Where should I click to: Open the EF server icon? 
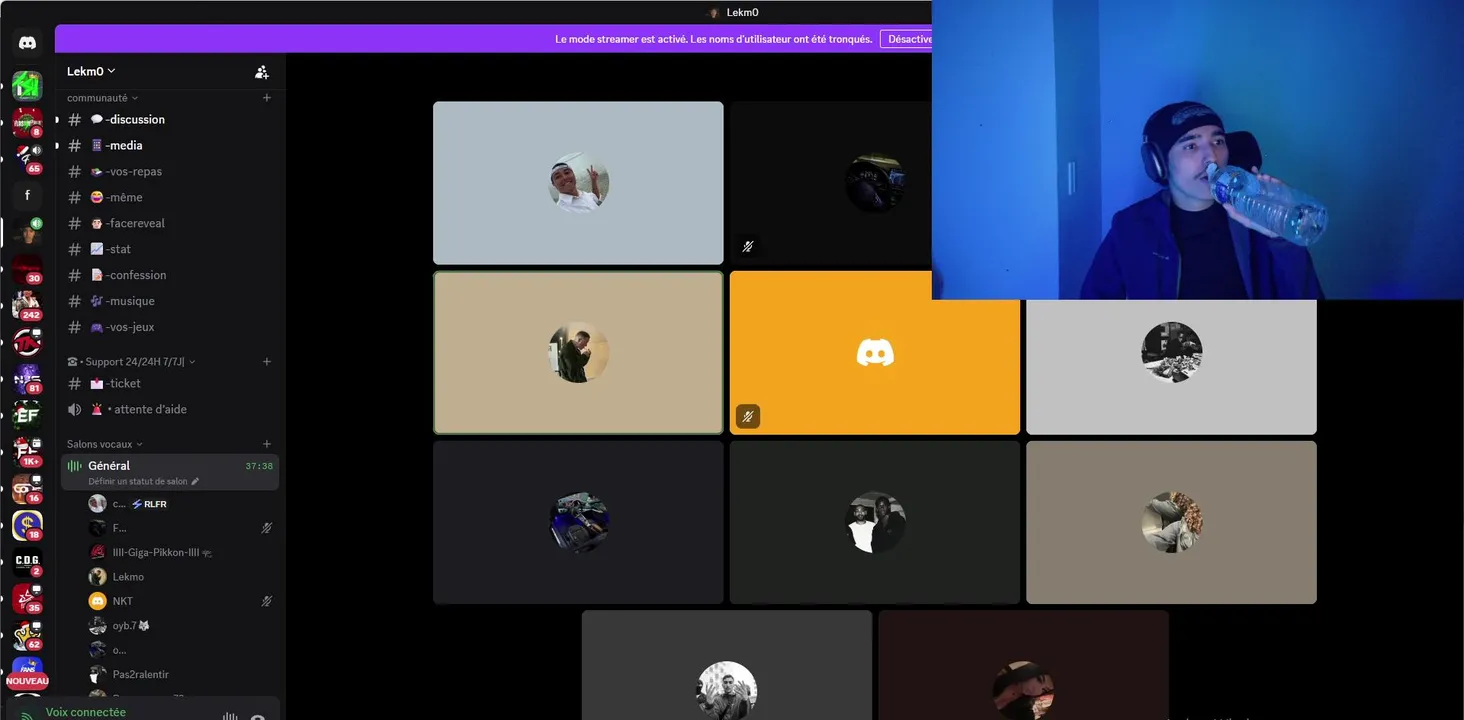27,415
